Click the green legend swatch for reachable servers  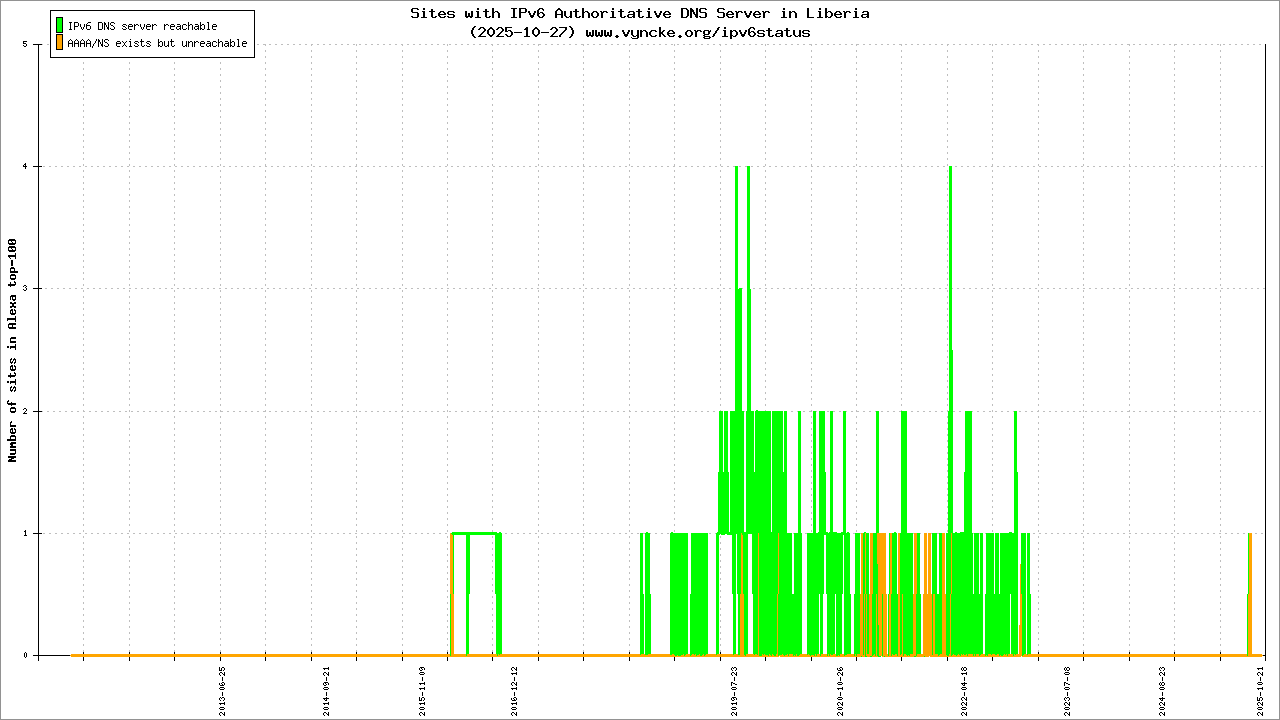point(59,26)
